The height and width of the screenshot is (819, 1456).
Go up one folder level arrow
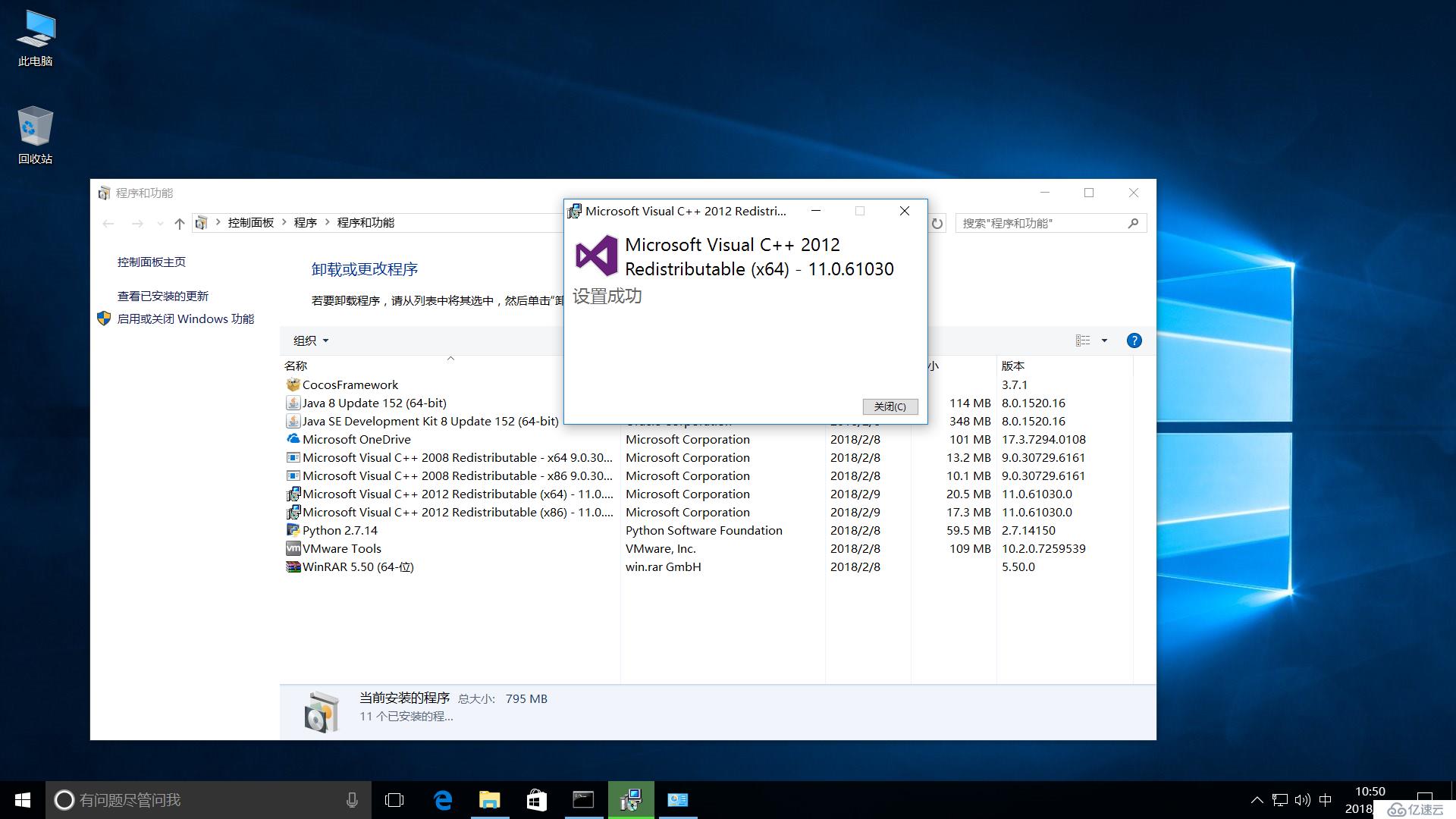[x=179, y=223]
